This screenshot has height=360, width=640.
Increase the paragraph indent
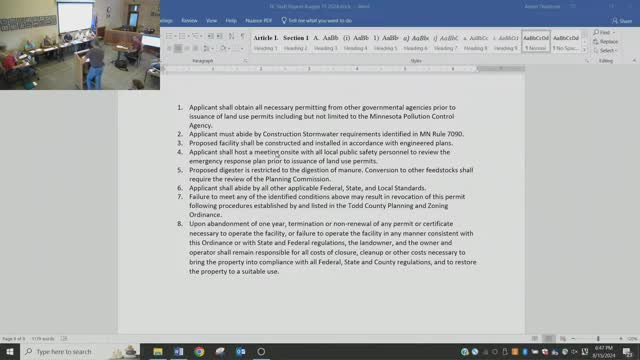pos(220,36)
